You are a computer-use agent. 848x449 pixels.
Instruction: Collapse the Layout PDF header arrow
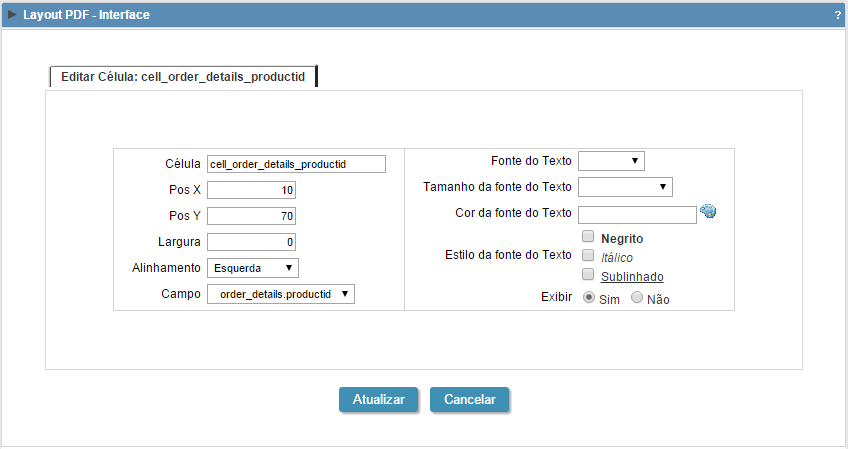click(12, 15)
